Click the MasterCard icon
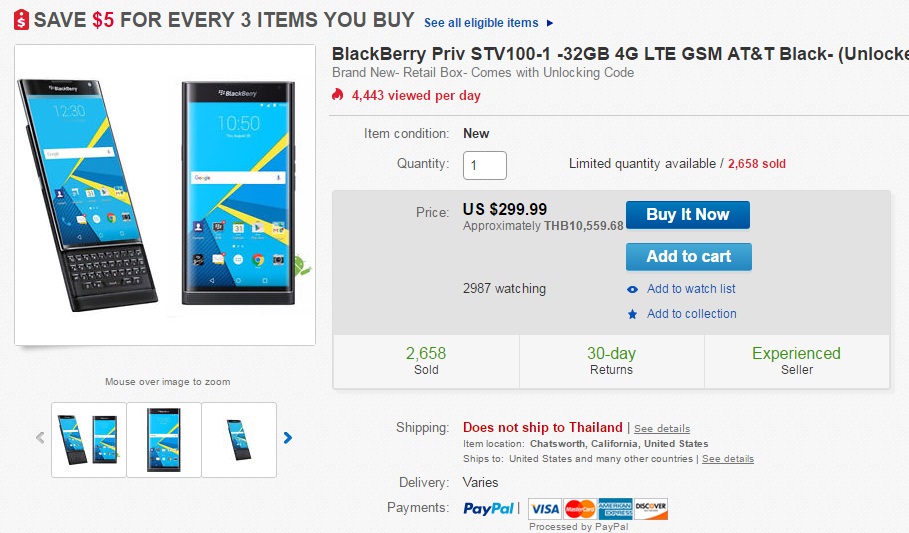The image size is (909, 533). pyautogui.click(x=579, y=508)
